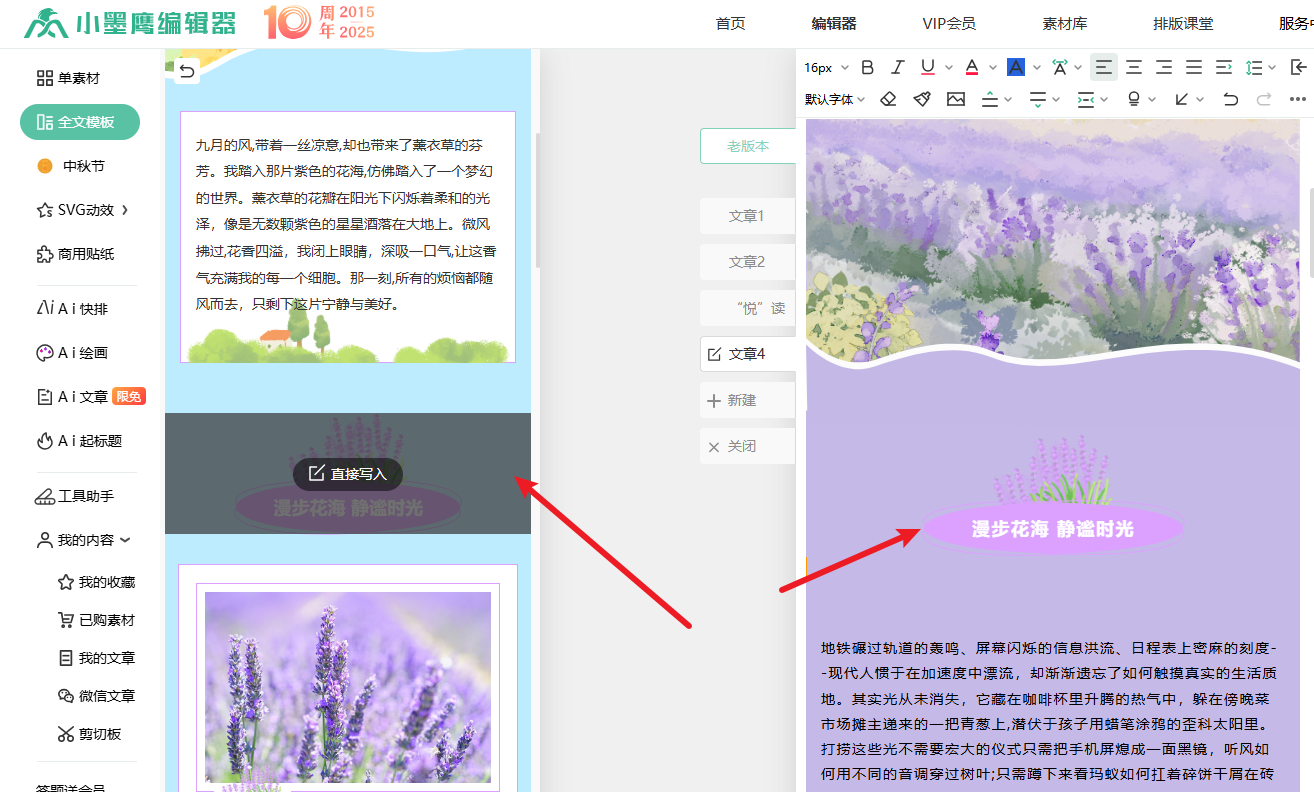Screen dimensions: 1314x792
Task: Click the undo arrow in the editor toolbar
Action: click(1231, 99)
